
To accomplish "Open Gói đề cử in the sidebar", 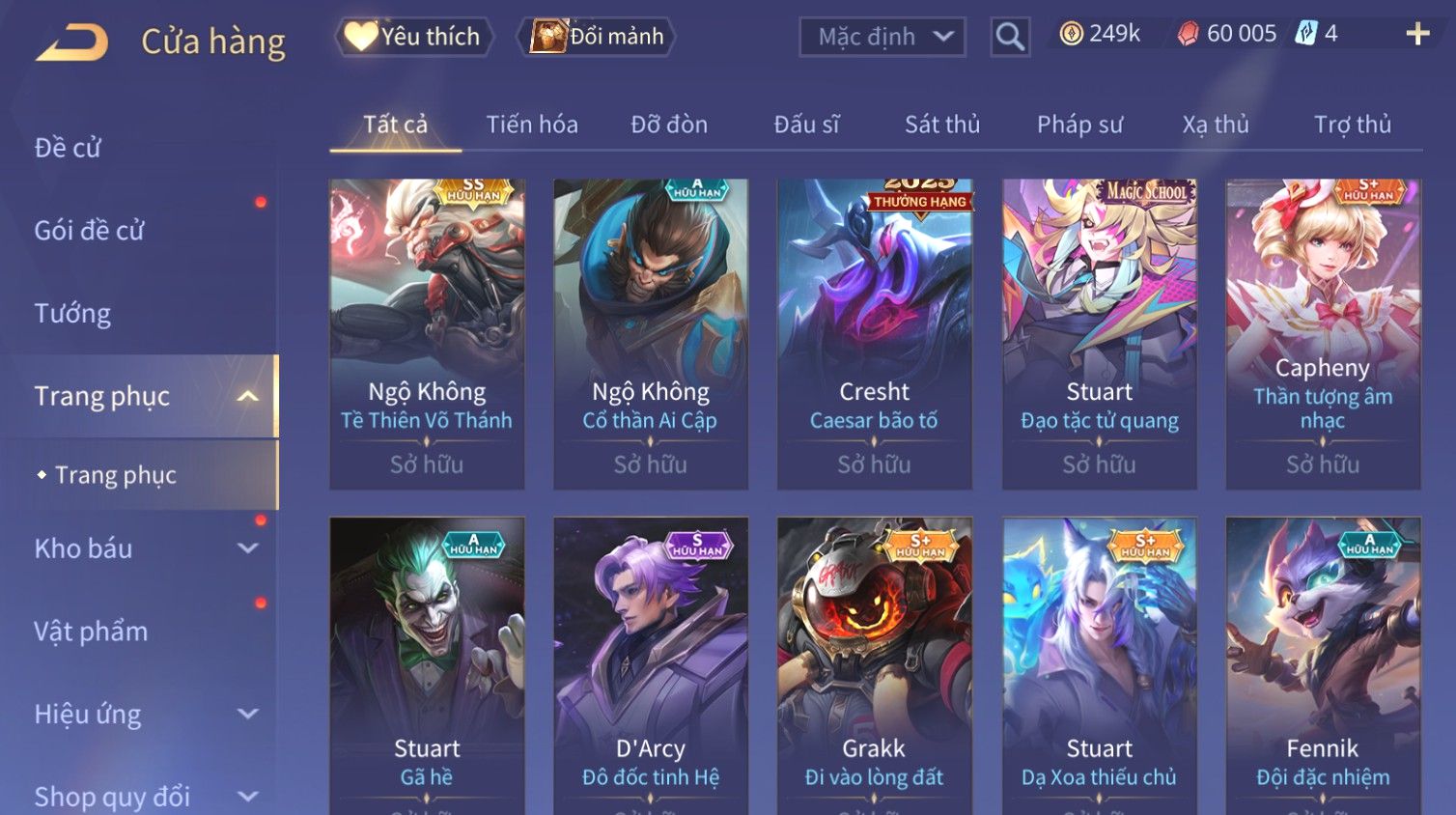I will tap(89, 231).
